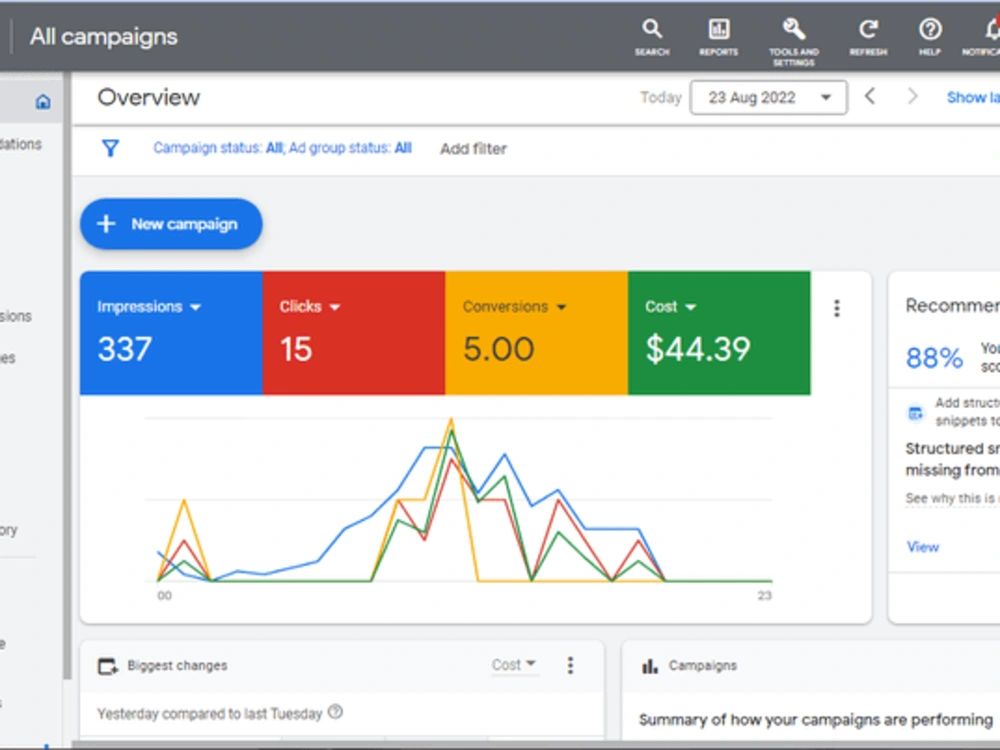Click the help icon beside 'Yesterday compared to last Tuesday'
This screenshot has width=1000, height=750.
click(x=335, y=712)
